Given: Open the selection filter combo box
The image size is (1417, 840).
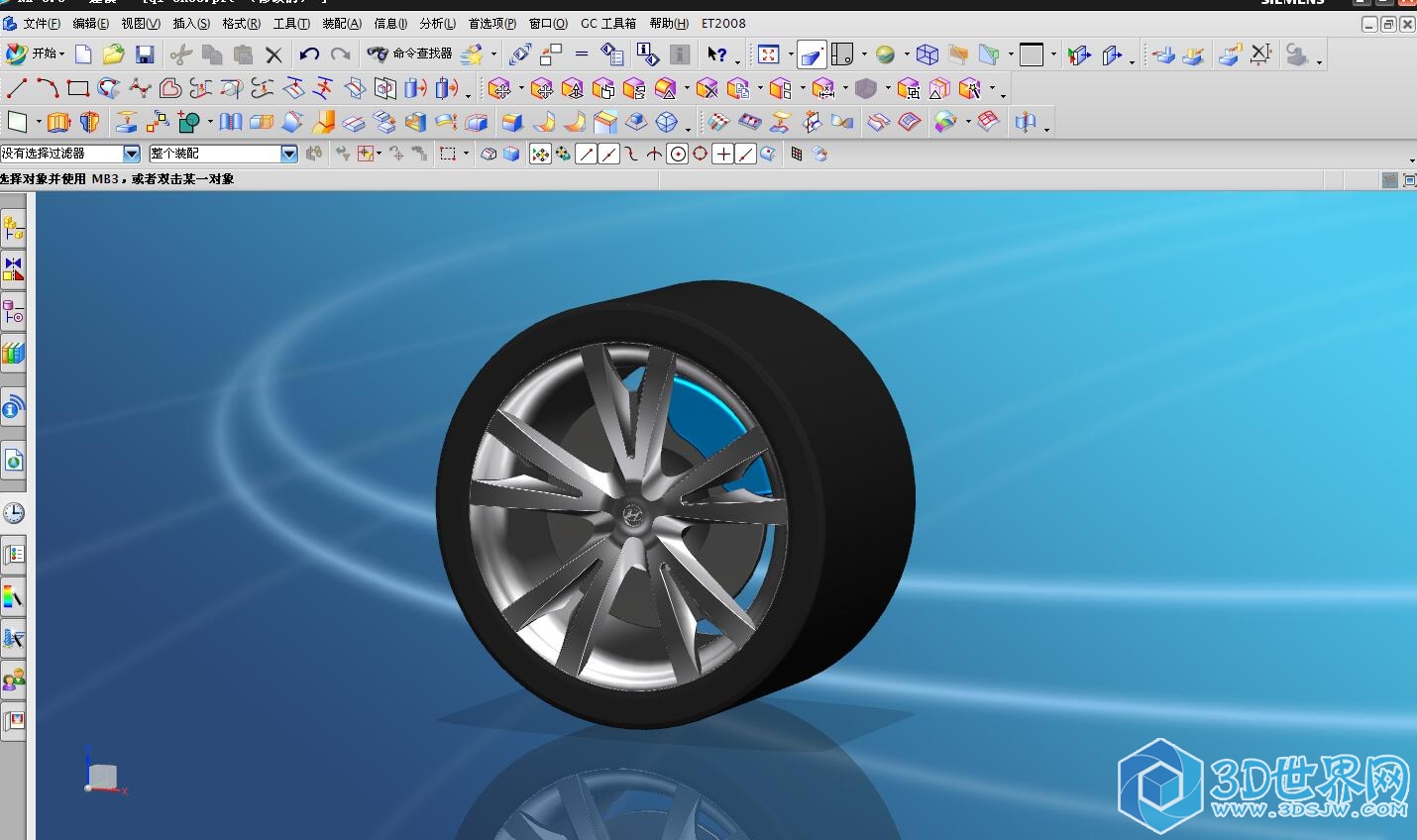Looking at the screenshot, I should (x=70, y=154).
